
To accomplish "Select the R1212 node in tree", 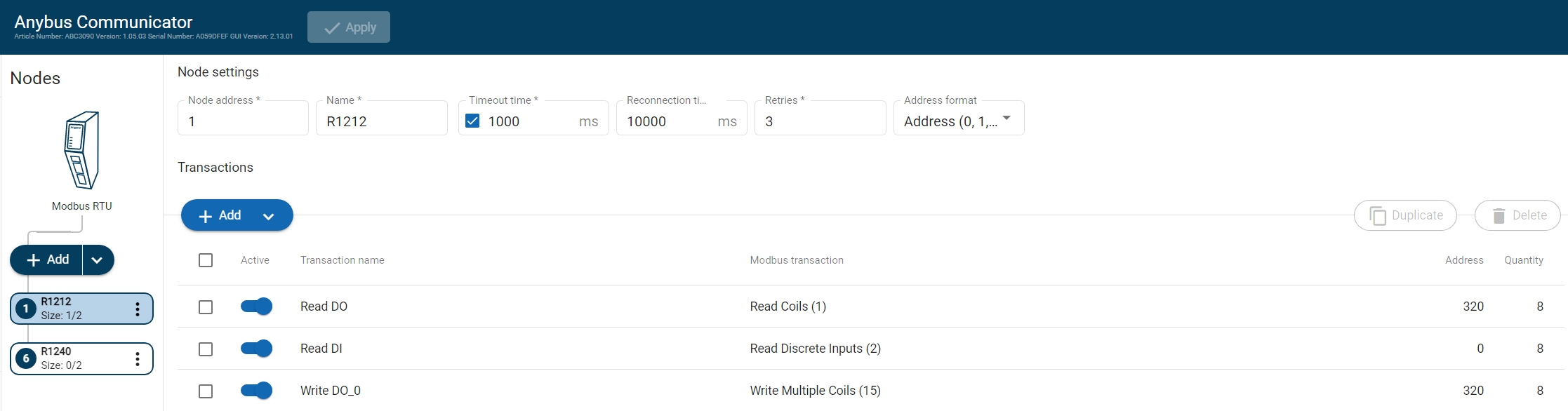I will pos(77,309).
